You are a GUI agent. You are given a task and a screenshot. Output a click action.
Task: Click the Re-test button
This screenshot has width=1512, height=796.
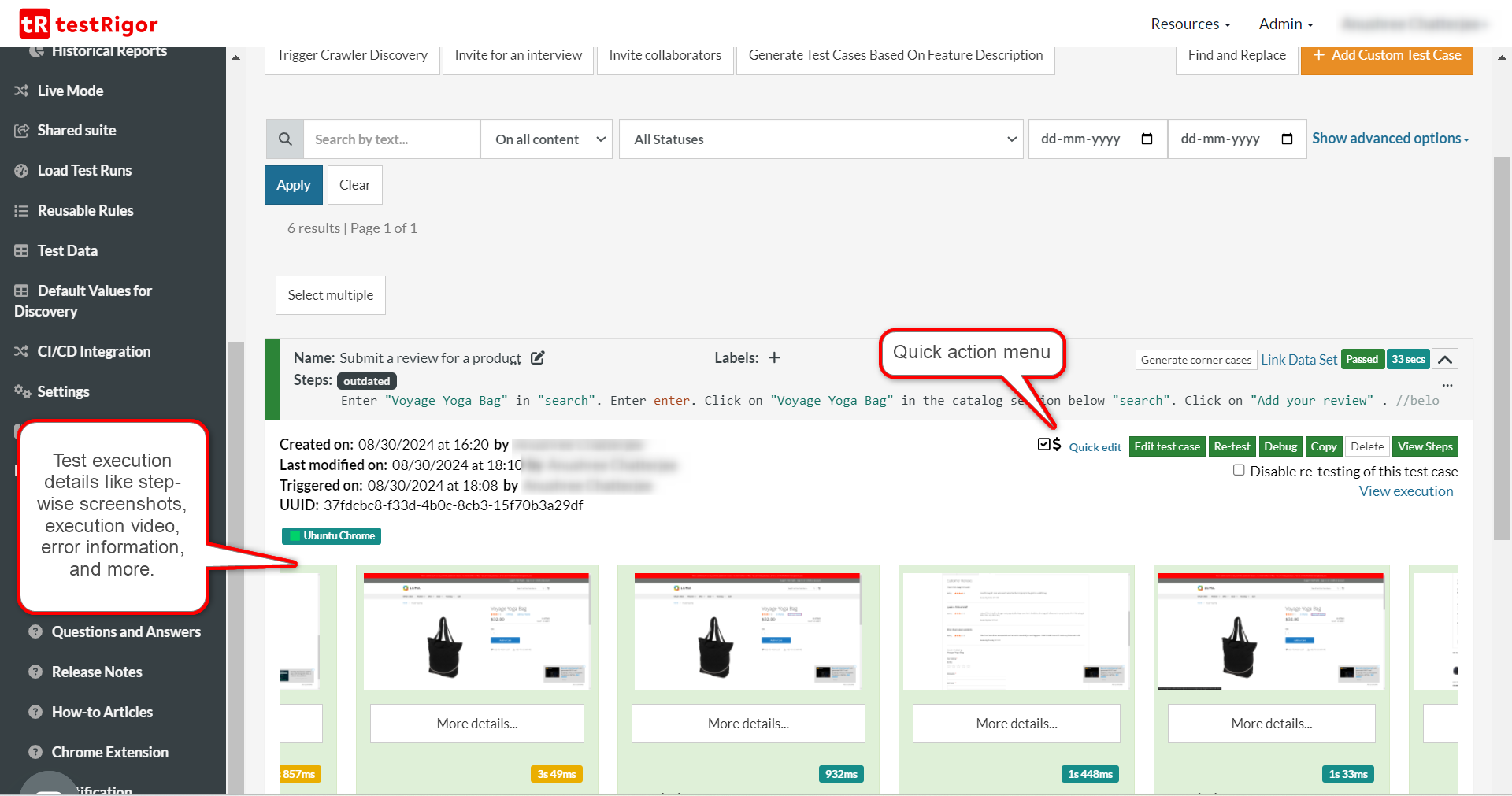(x=1232, y=446)
